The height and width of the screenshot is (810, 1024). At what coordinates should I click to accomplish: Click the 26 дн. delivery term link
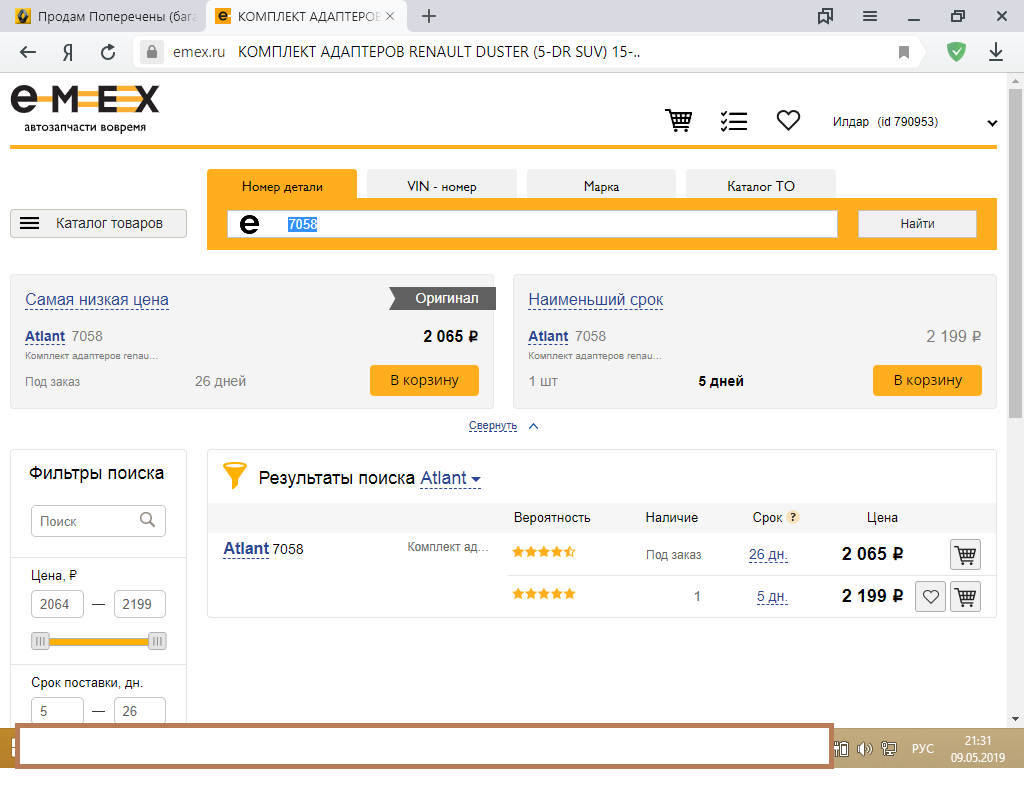pos(768,555)
